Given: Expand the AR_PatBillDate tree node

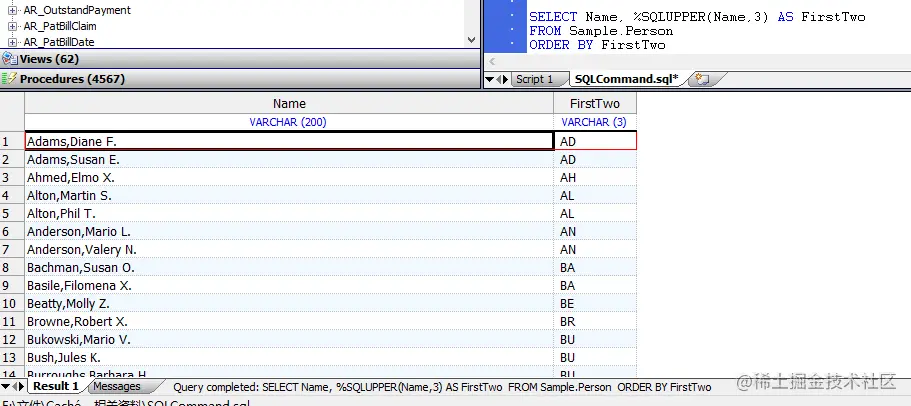Looking at the screenshot, I should point(12,42).
